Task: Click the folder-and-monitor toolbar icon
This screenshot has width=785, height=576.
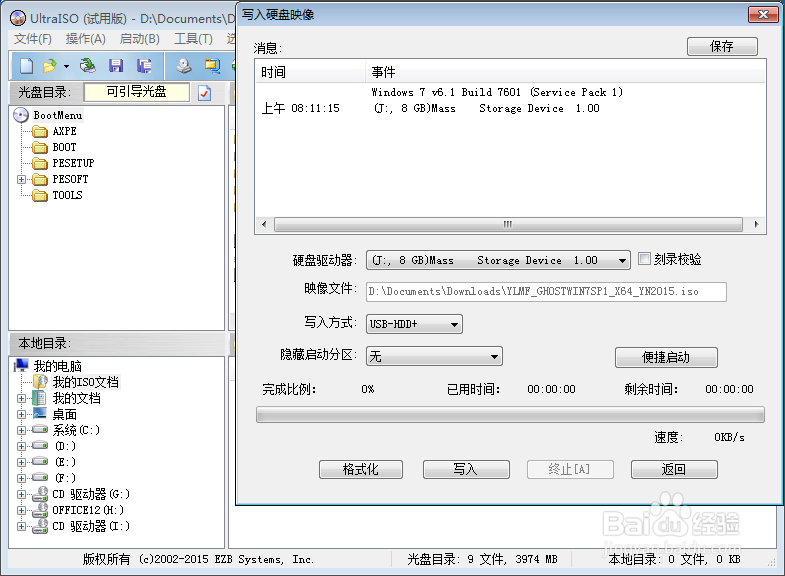Action: pyautogui.click(x=212, y=66)
